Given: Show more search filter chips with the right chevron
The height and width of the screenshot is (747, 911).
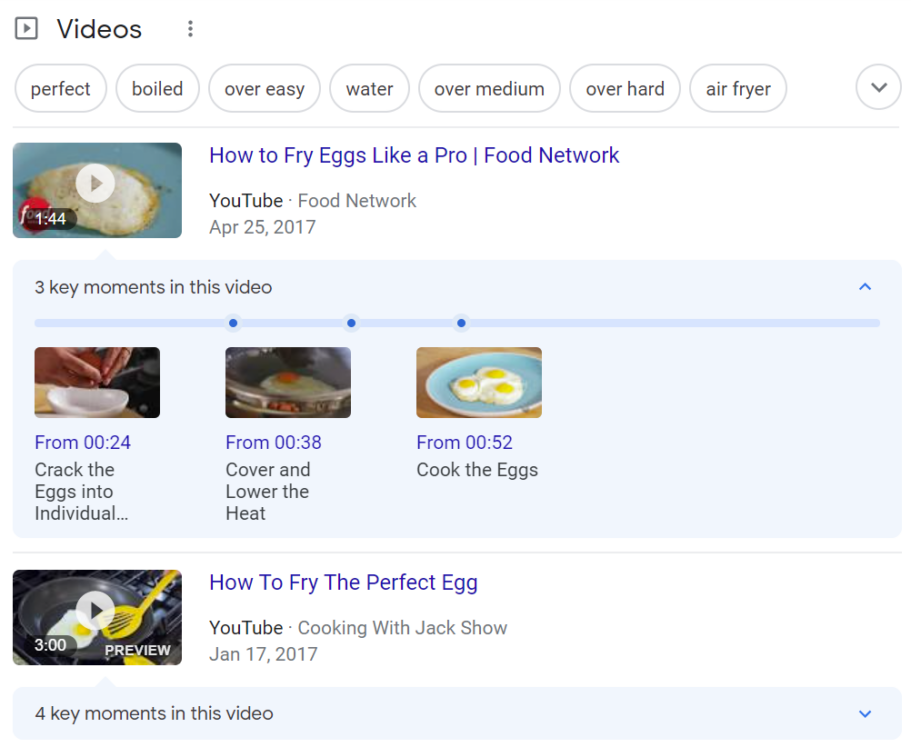Looking at the screenshot, I should pyautogui.click(x=878, y=88).
